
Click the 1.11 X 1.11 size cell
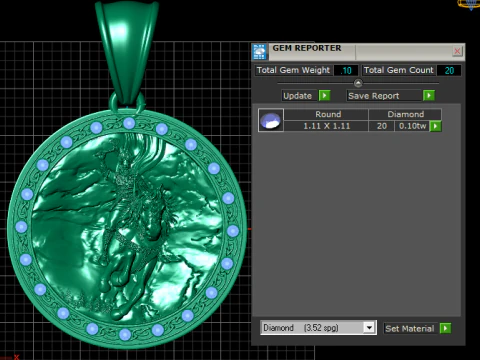point(326,126)
